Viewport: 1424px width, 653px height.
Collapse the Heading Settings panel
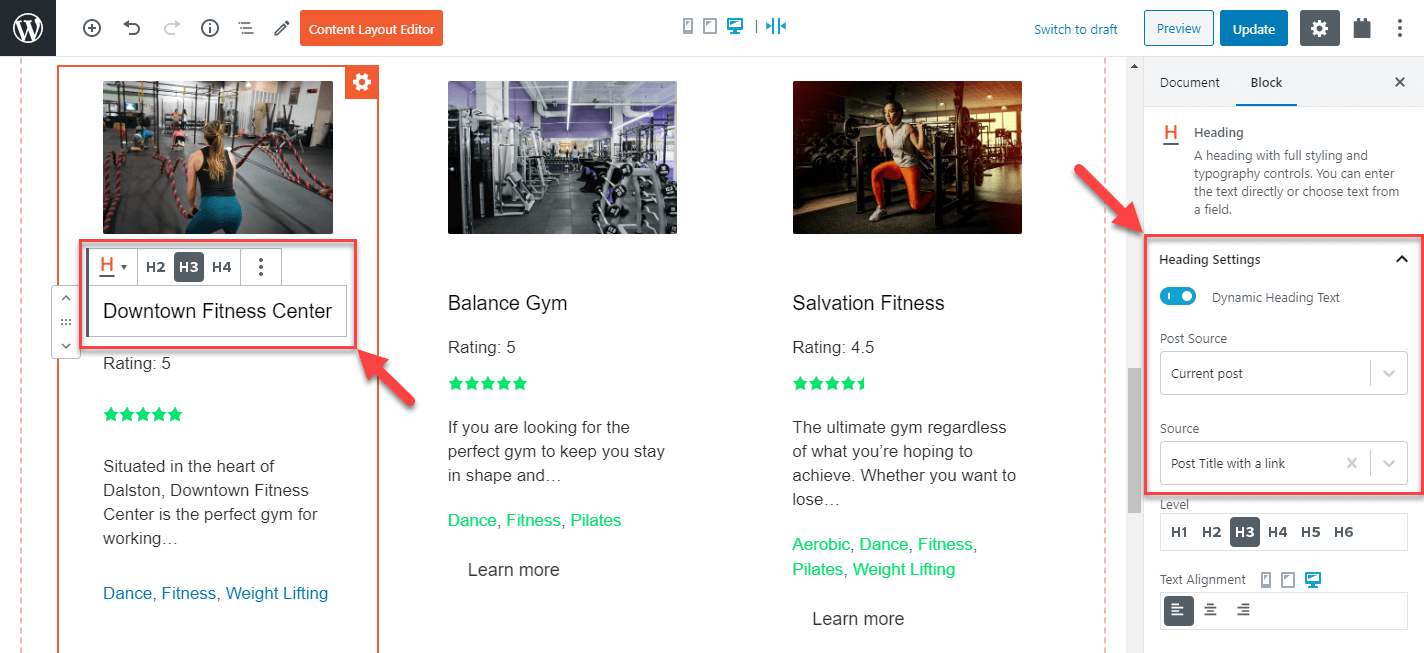[1401, 259]
